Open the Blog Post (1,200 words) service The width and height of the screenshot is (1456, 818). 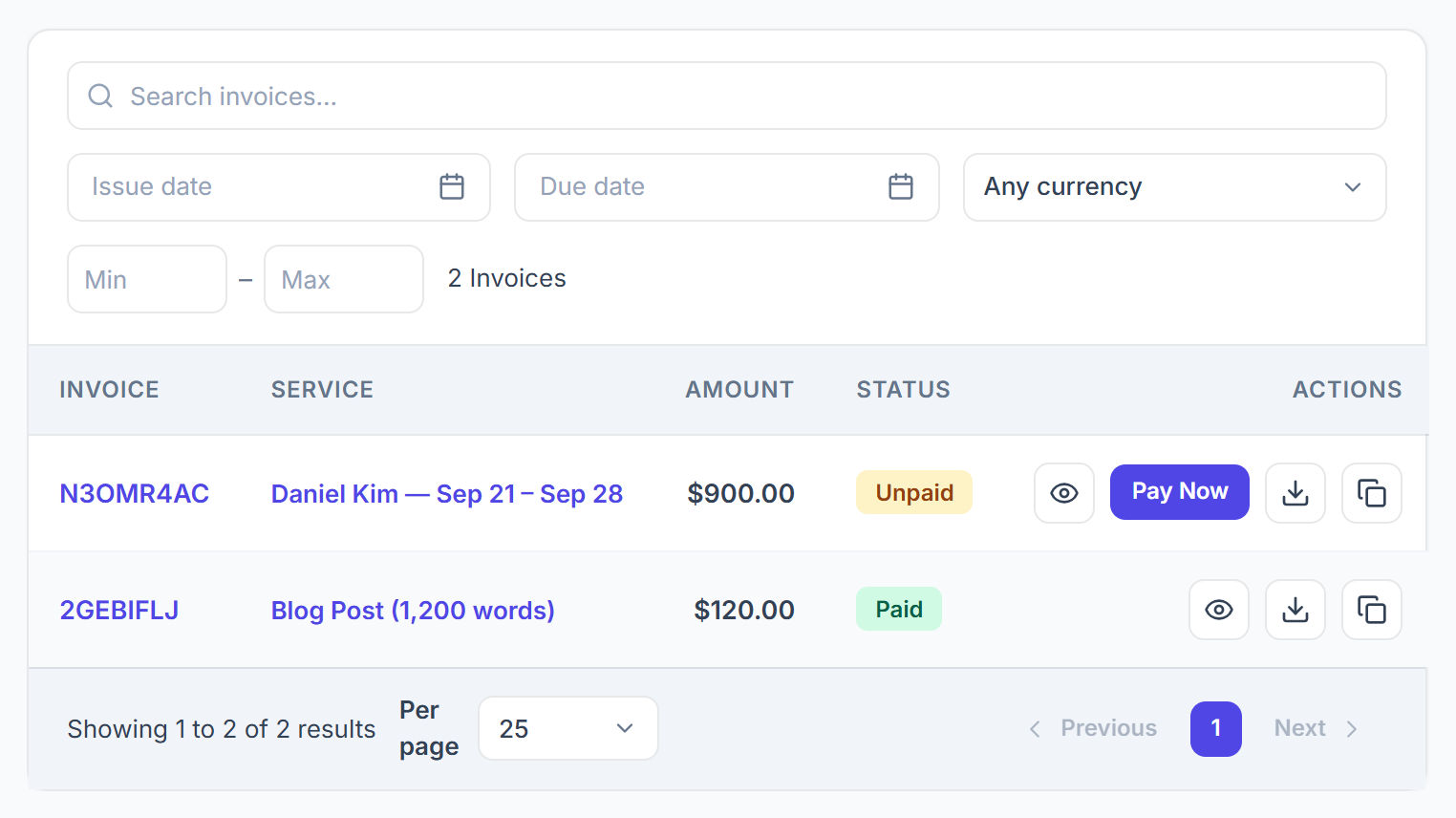413,611
